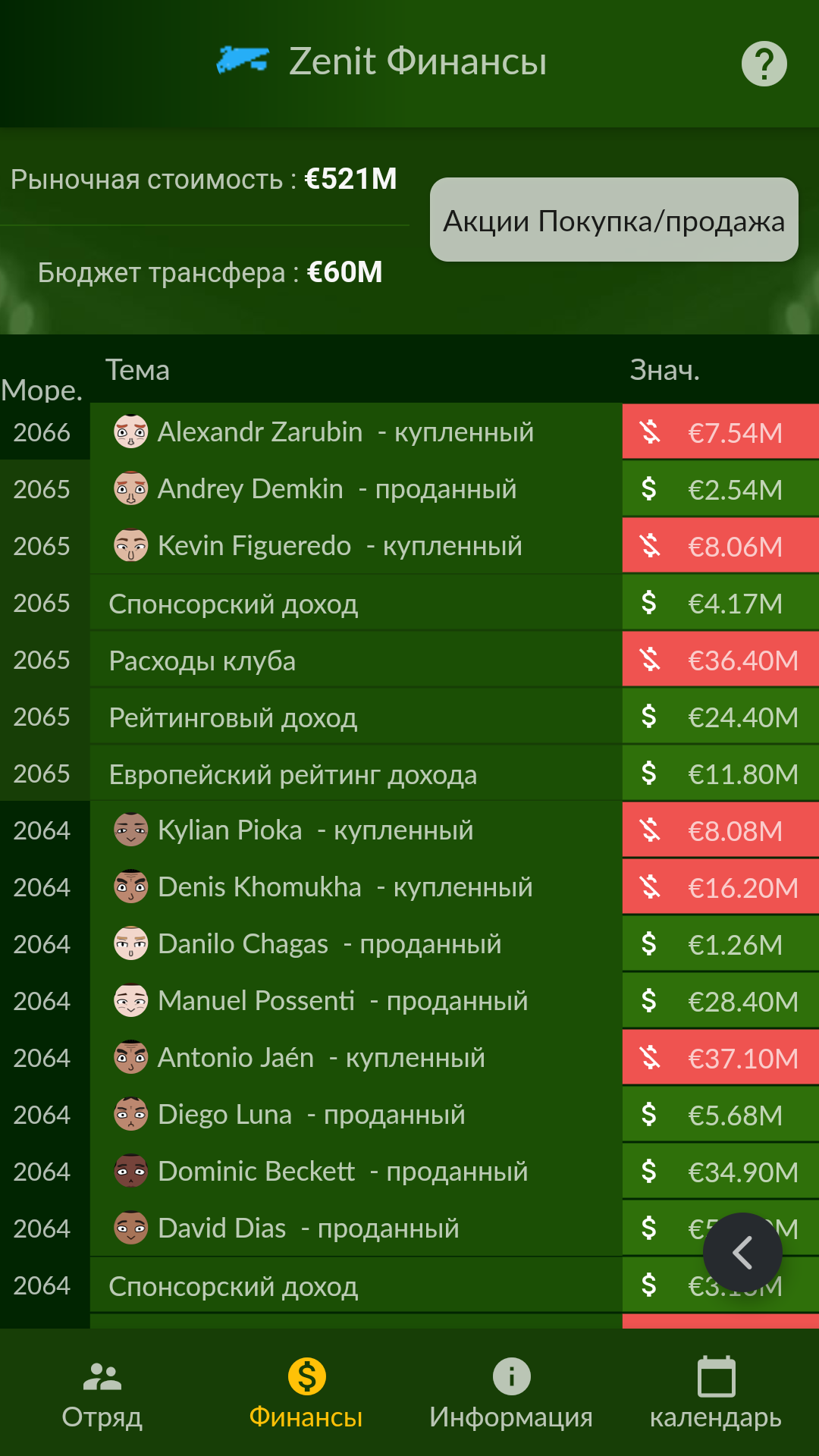Viewport: 819px width, 1456px height.
Task: Tap the Знач. column header
Action: click(x=665, y=370)
